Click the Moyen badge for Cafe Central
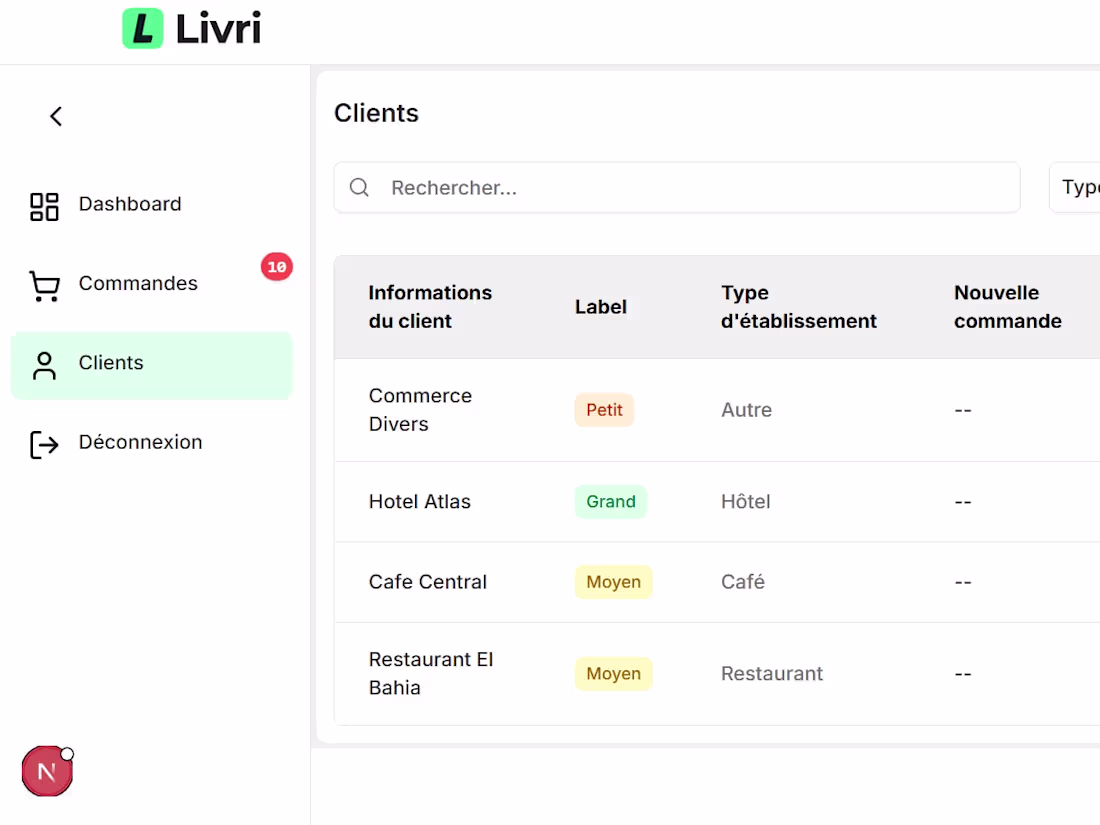 point(613,582)
